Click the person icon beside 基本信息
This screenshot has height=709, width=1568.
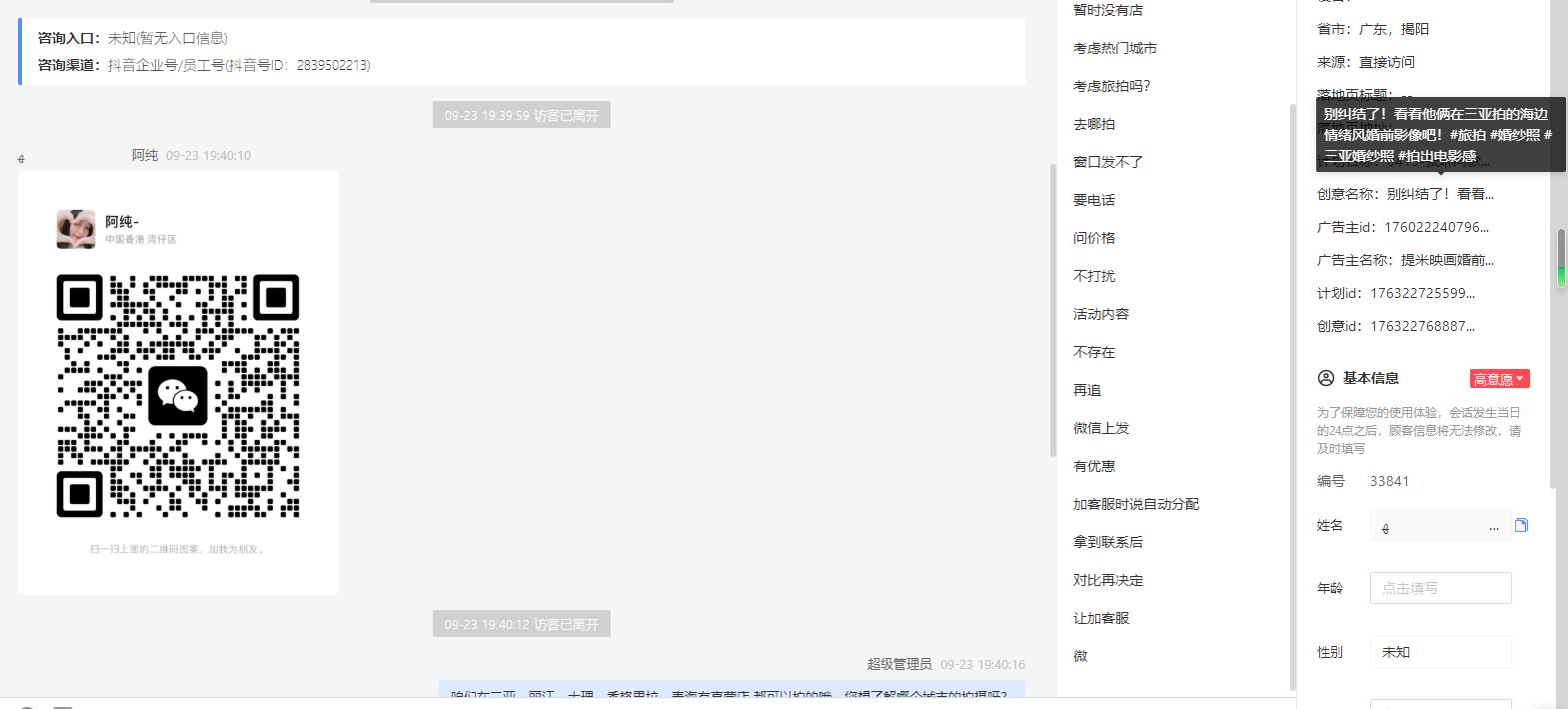(1326, 378)
